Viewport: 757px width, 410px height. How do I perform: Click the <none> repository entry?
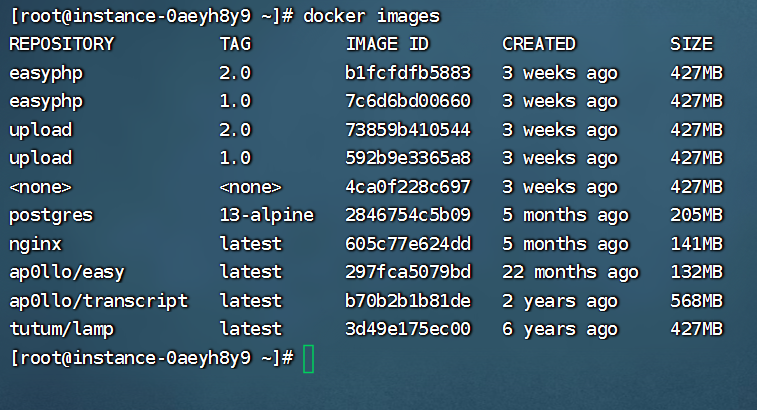pos(41,187)
